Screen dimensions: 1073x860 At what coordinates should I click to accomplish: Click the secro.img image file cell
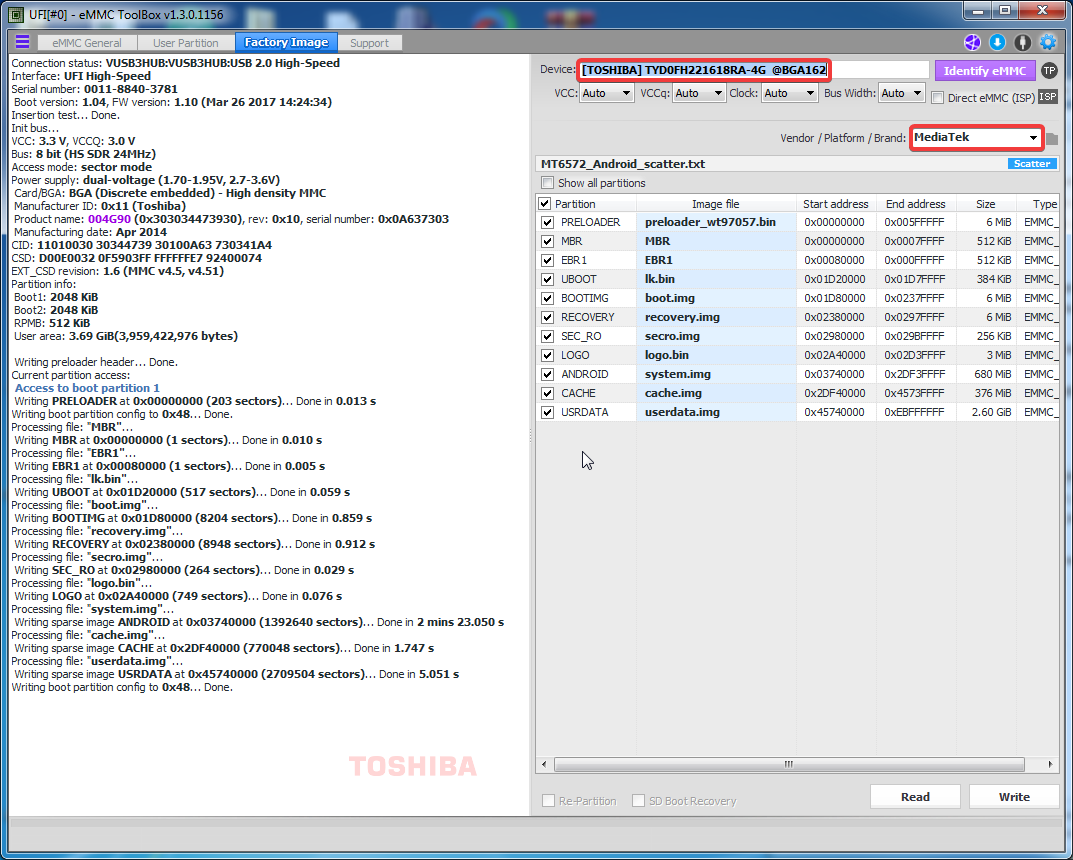pyautogui.click(x=716, y=336)
